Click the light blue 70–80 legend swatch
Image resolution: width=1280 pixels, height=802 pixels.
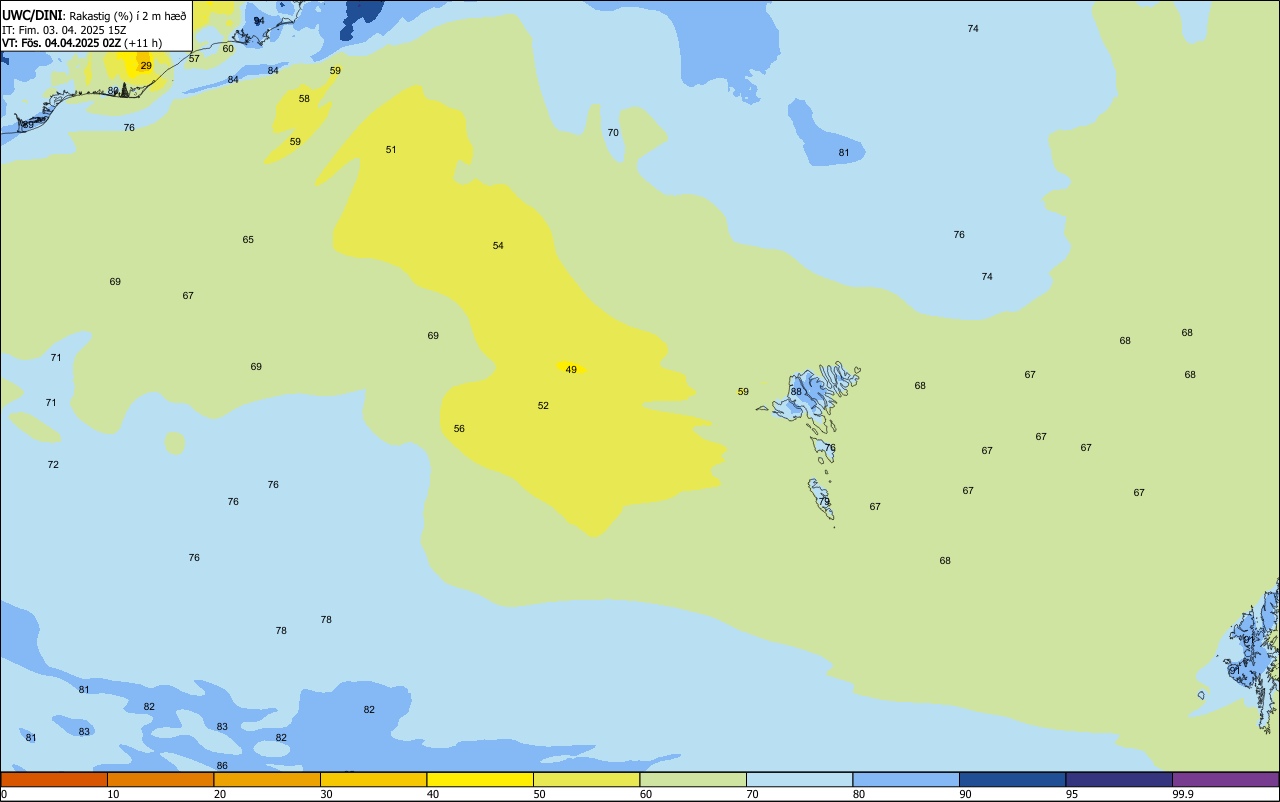pos(799,779)
